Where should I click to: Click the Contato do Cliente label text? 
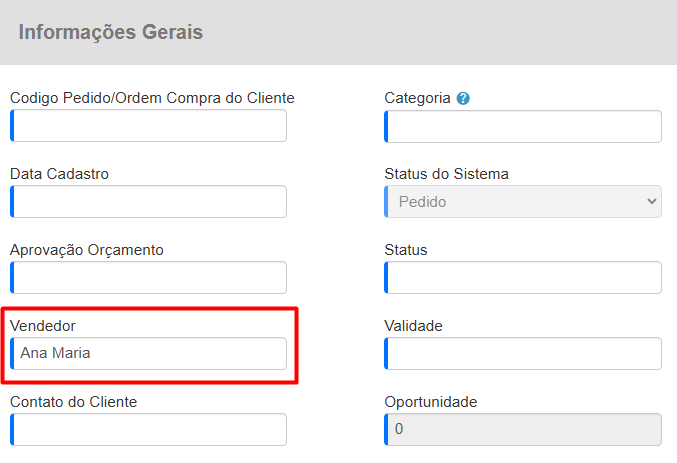(73, 402)
